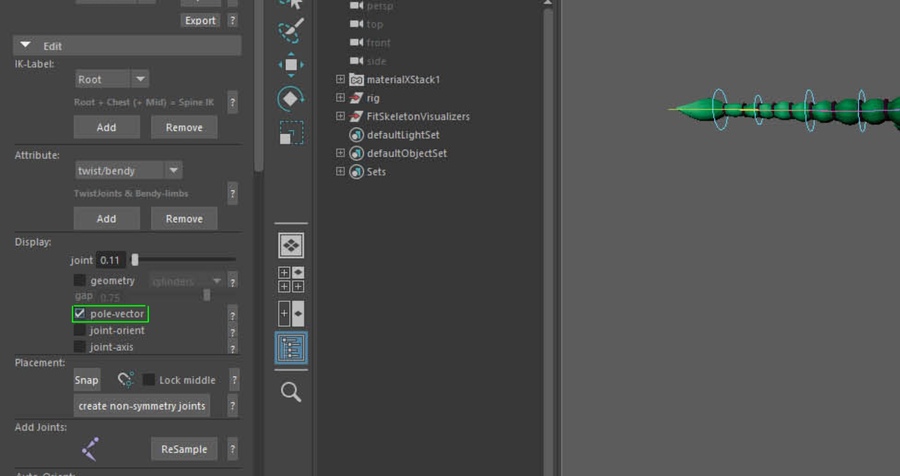Click the joint size value field
Viewport: 900px width, 476px height.
point(110,260)
